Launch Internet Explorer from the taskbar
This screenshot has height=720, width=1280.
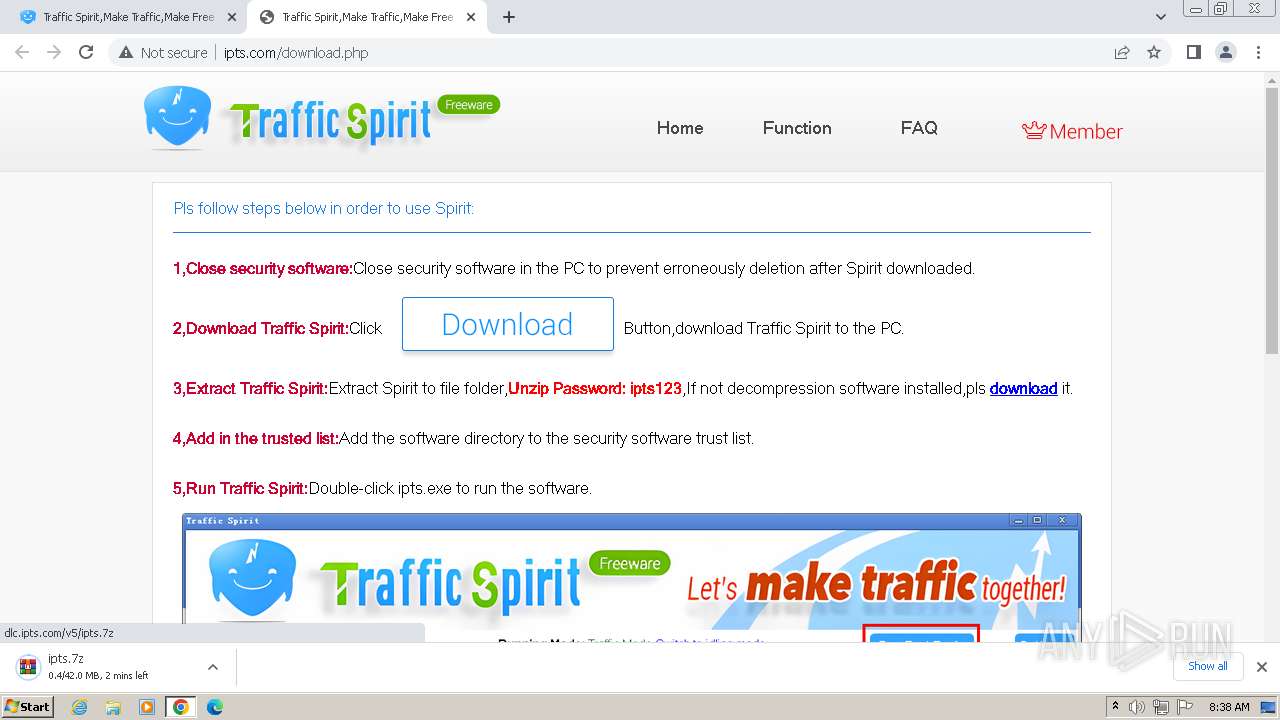tap(80, 707)
